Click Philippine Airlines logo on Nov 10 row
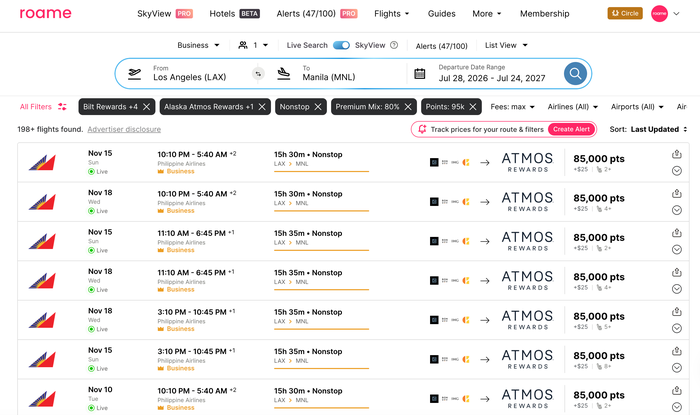The image size is (700, 415). (x=42, y=398)
